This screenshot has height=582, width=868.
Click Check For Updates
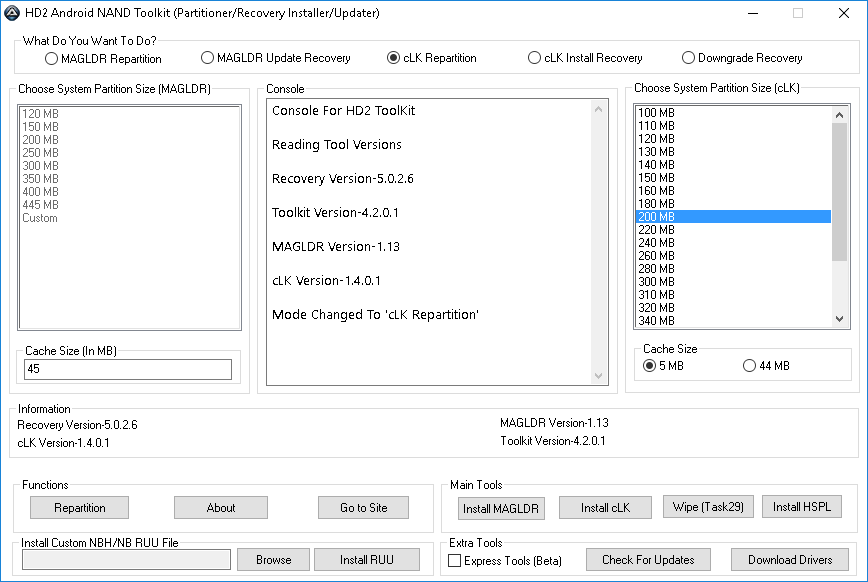648,560
